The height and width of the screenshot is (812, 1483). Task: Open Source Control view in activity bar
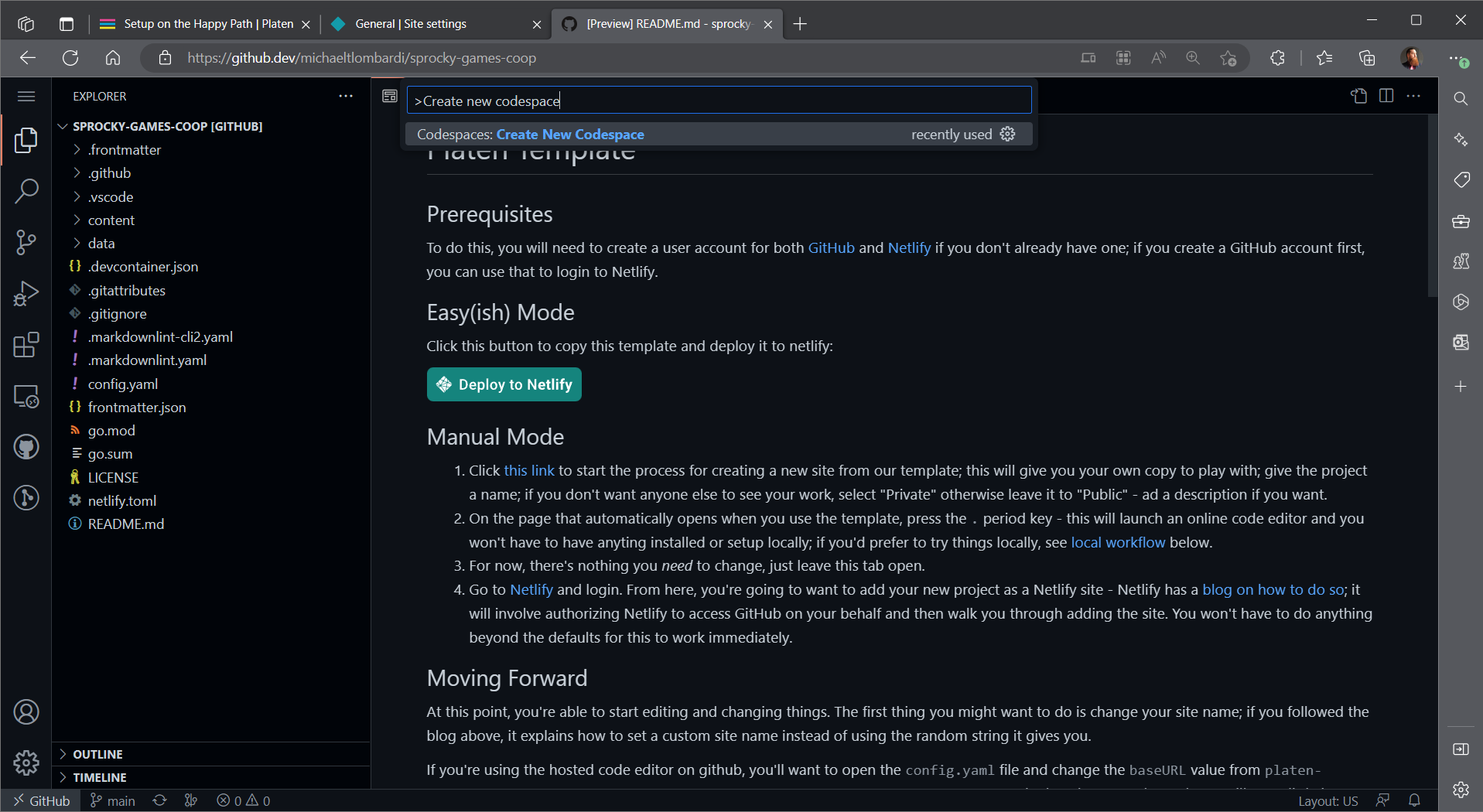(26, 242)
